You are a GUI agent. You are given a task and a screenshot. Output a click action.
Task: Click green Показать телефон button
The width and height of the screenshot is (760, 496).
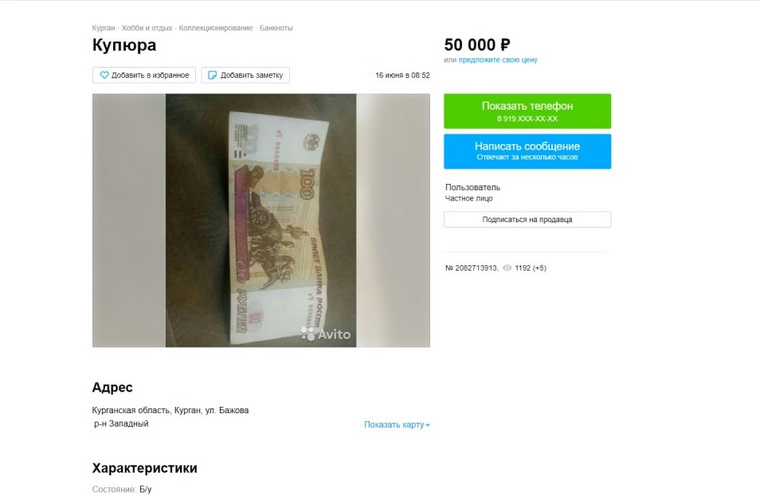click(x=527, y=111)
